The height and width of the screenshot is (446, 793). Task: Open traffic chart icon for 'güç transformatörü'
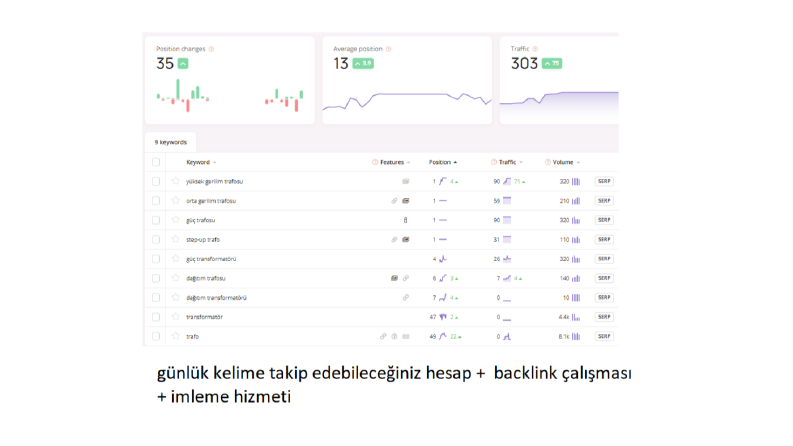507,259
